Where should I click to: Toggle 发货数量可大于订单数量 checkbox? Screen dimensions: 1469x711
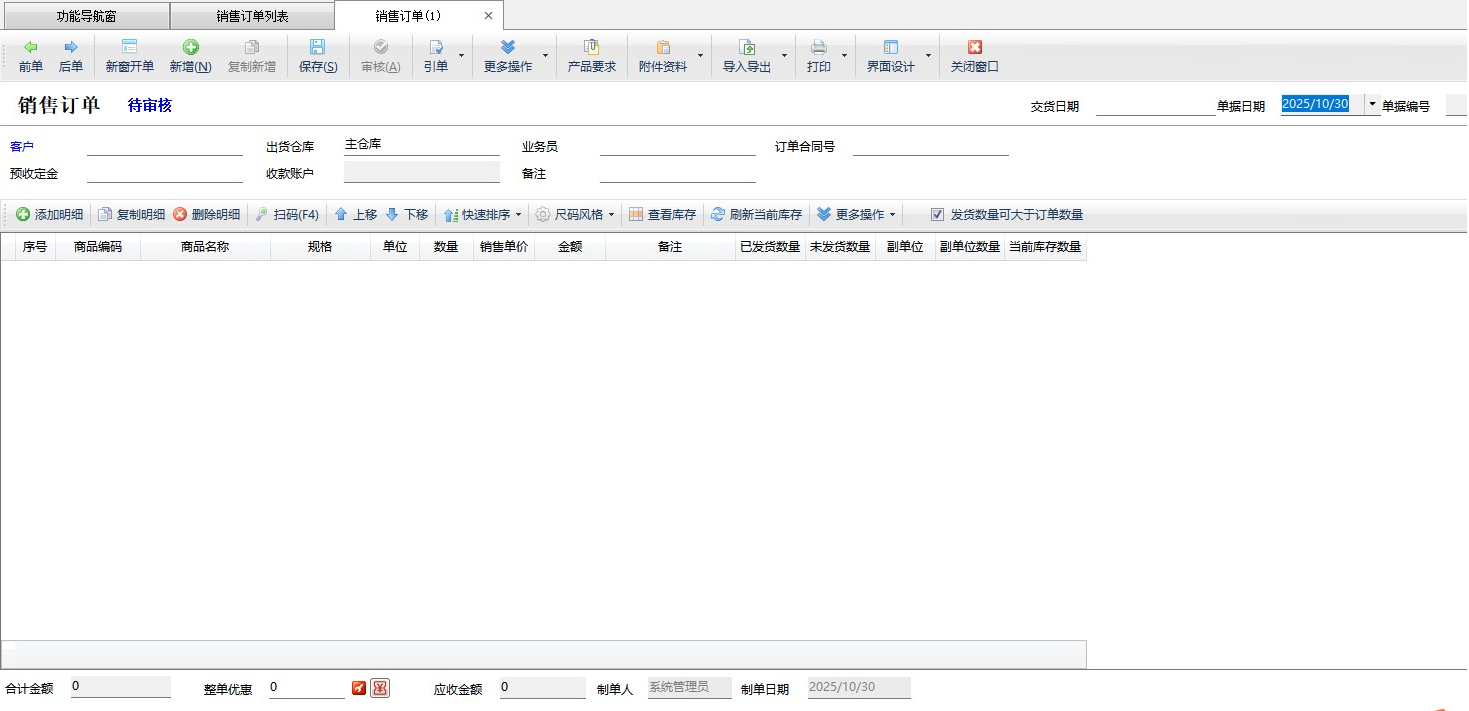pos(937,215)
